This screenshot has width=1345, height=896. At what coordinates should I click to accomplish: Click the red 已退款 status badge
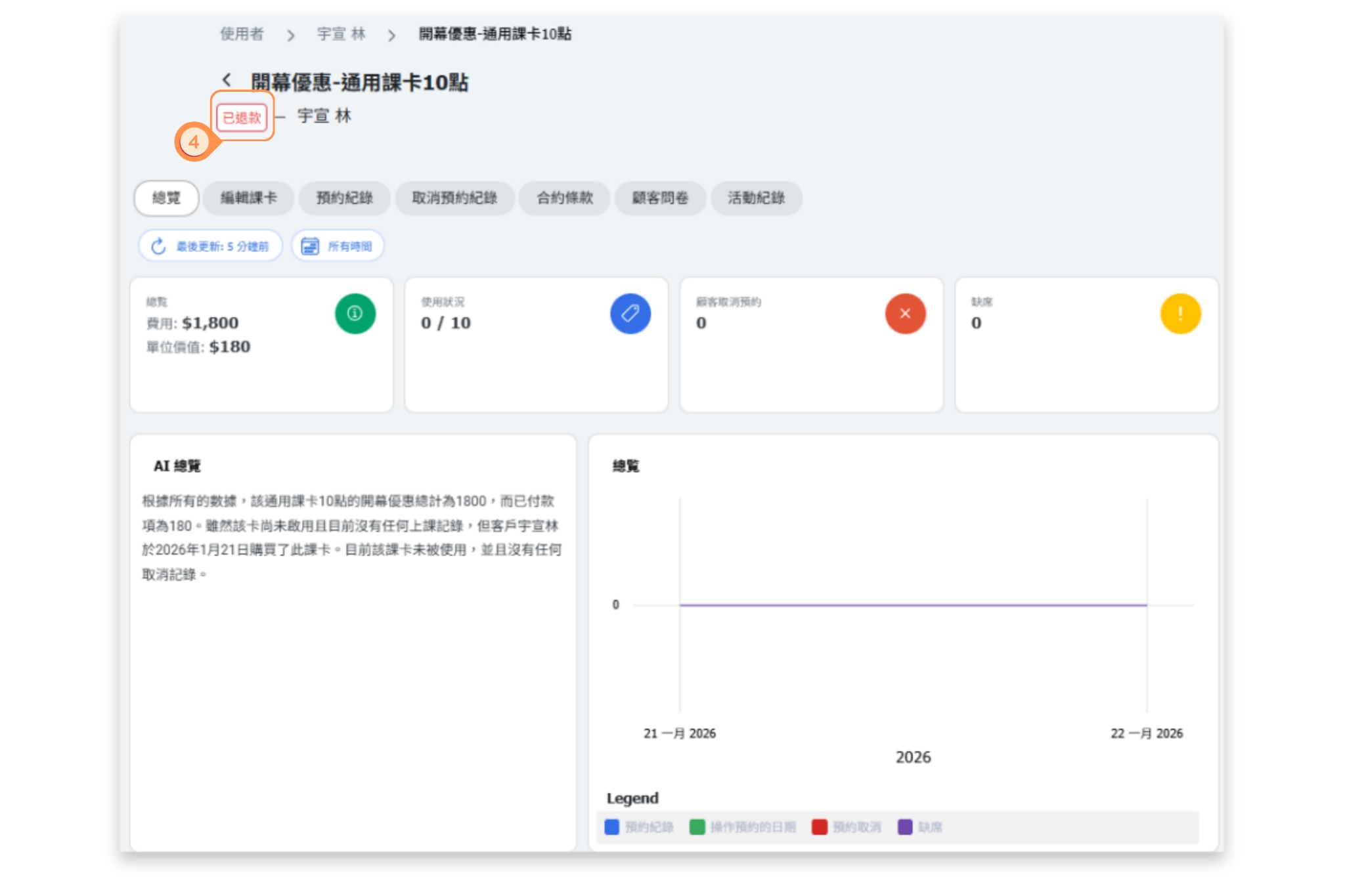tap(242, 117)
